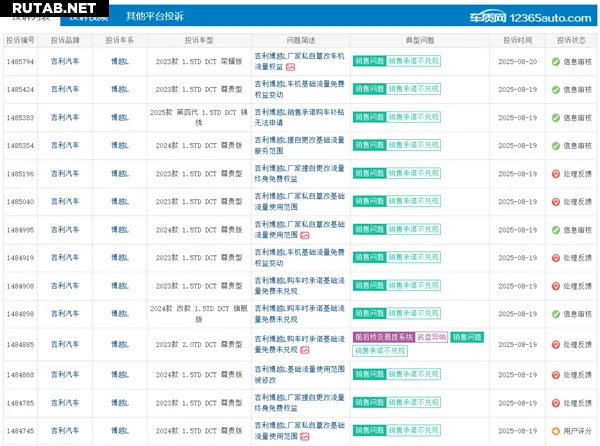Click the 投诉状态 column header
The height and width of the screenshot is (446, 600).
[x=571, y=40]
